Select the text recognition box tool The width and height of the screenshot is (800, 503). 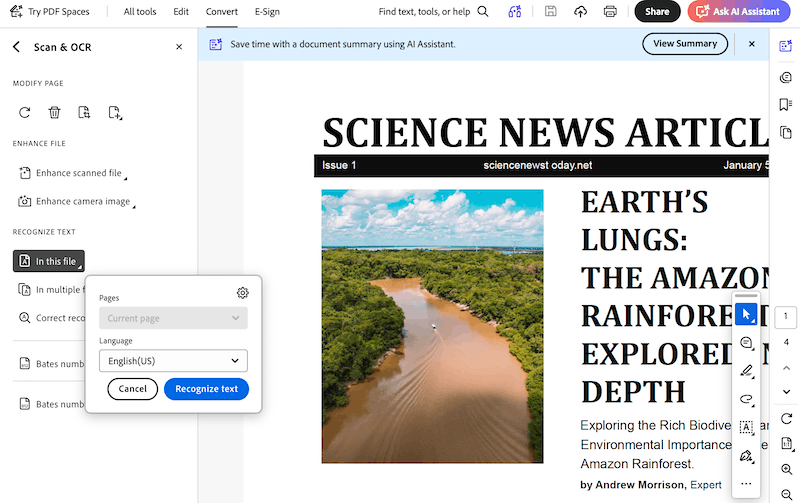(x=746, y=427)
